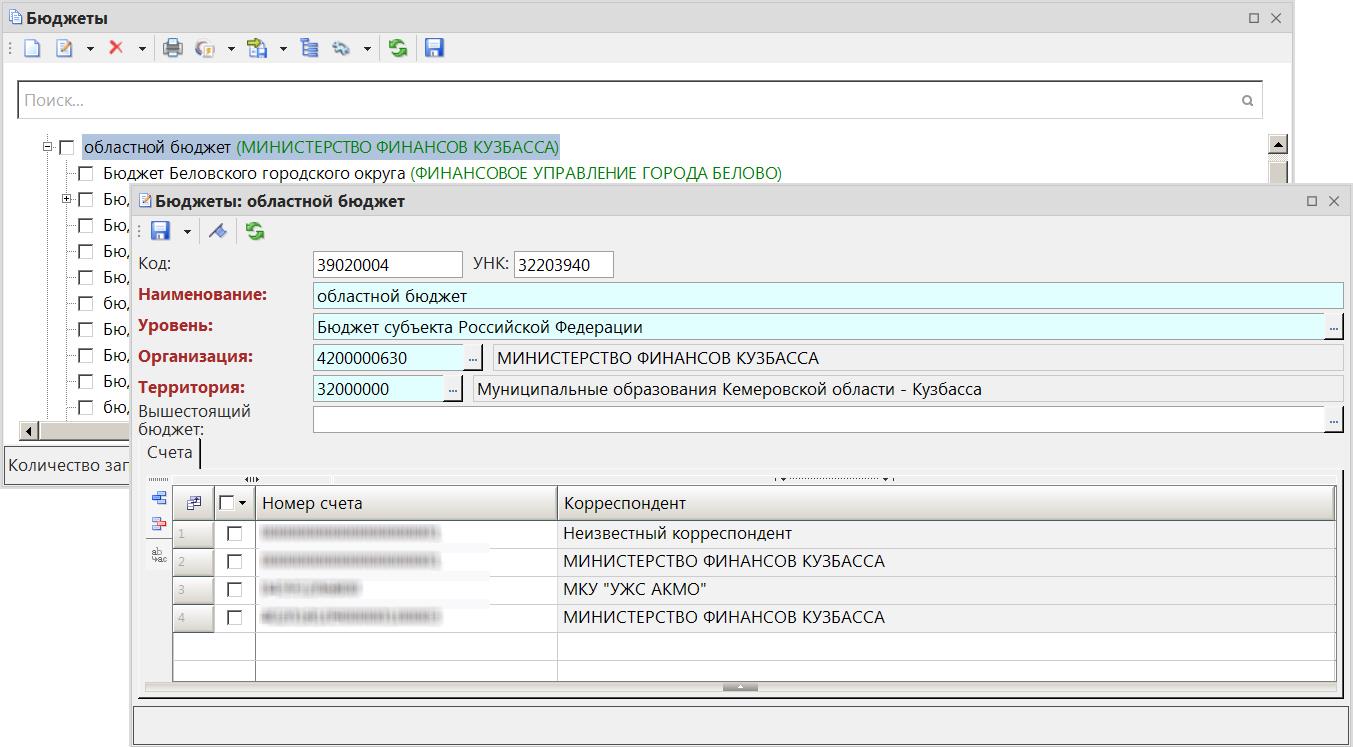Sort by Корреспондент column header
This screenshot has width=1353, height=747.
pyautogui.click(x=946, y=503)
